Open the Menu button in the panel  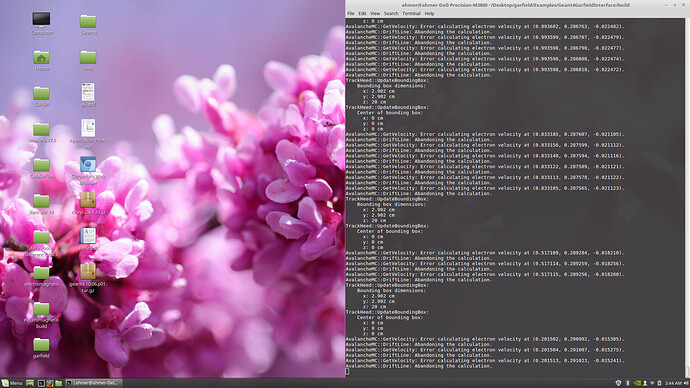coord(12,383)
